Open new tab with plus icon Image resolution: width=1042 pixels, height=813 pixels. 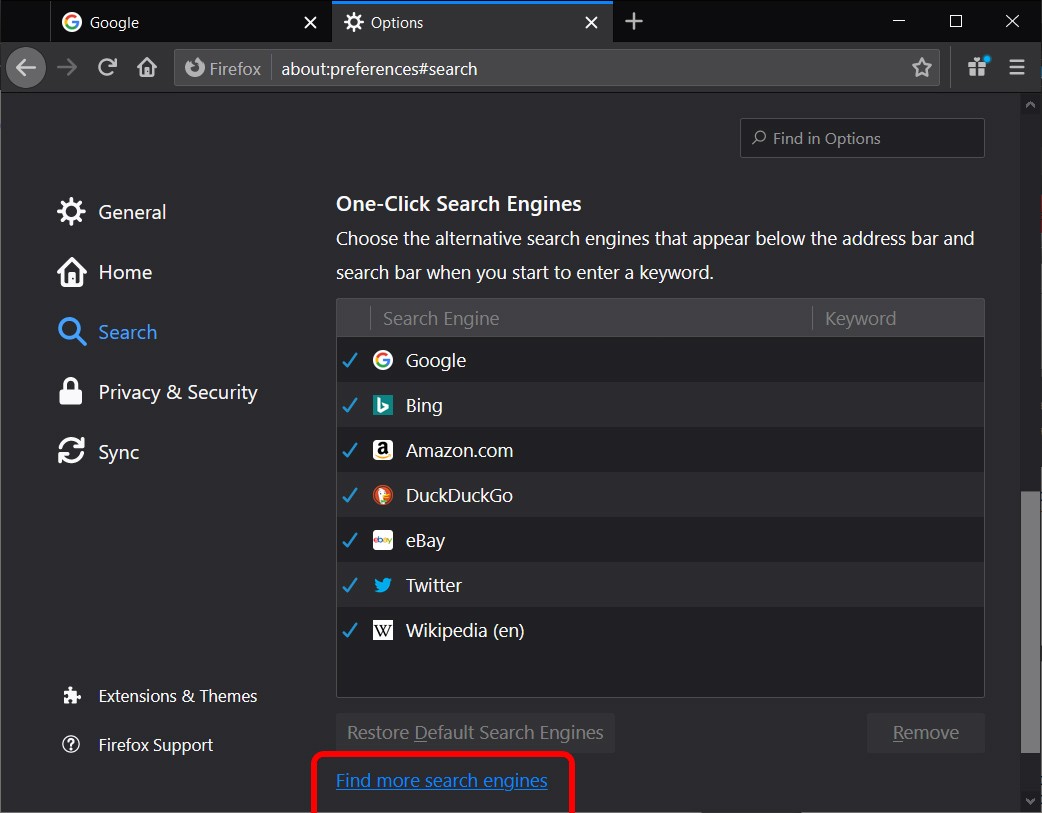click(634, 22)
